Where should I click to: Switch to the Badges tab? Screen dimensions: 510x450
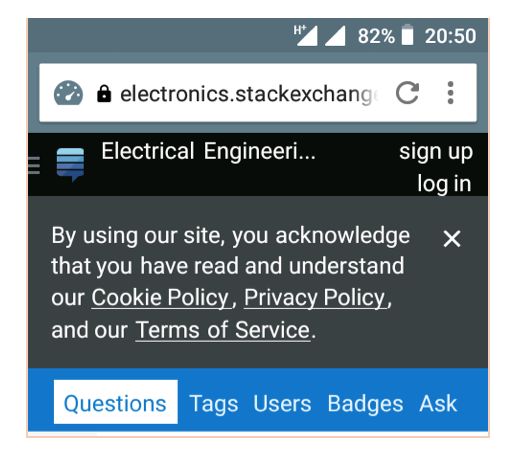coord(365,404)
